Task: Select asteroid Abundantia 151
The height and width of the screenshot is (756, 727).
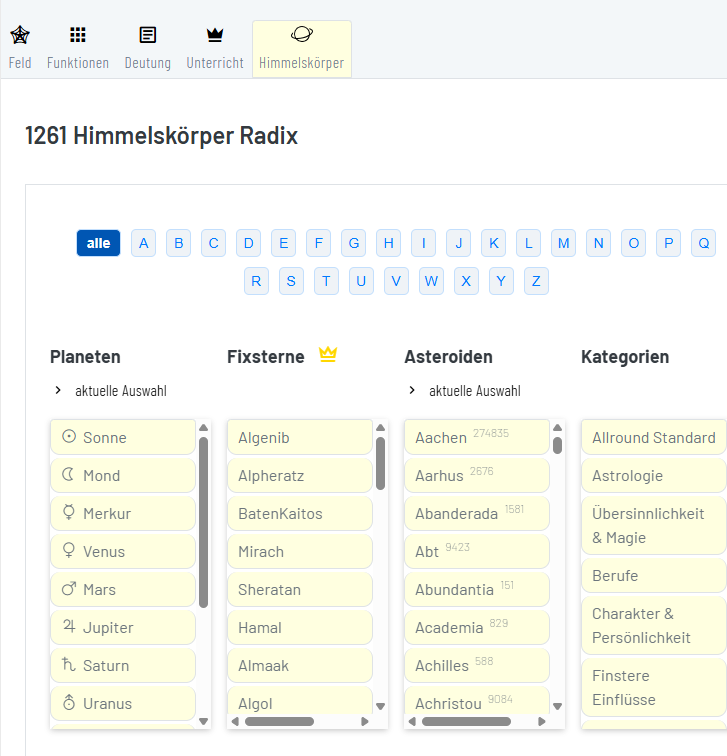Action: coord(477,590)
